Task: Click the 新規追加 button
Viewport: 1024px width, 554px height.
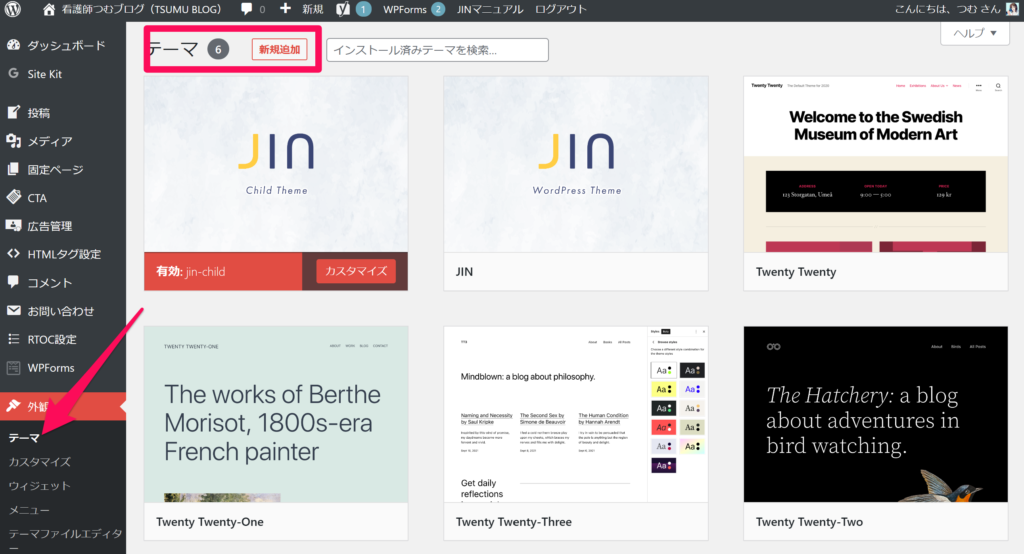Action: click(280, 50)
